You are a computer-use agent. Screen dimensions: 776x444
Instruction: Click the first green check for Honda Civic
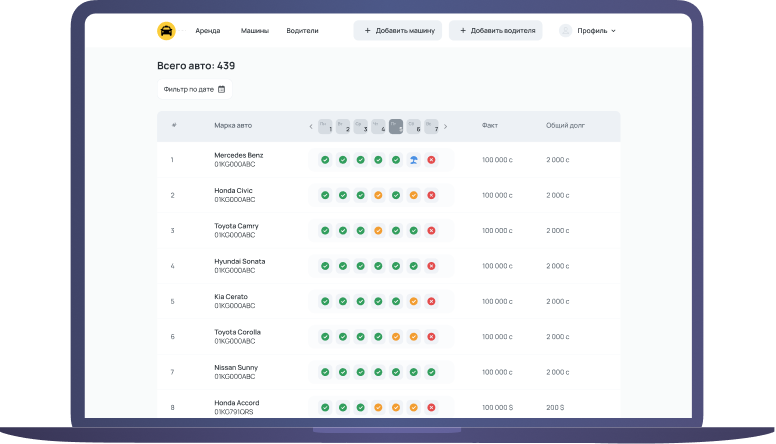(325, 195)
